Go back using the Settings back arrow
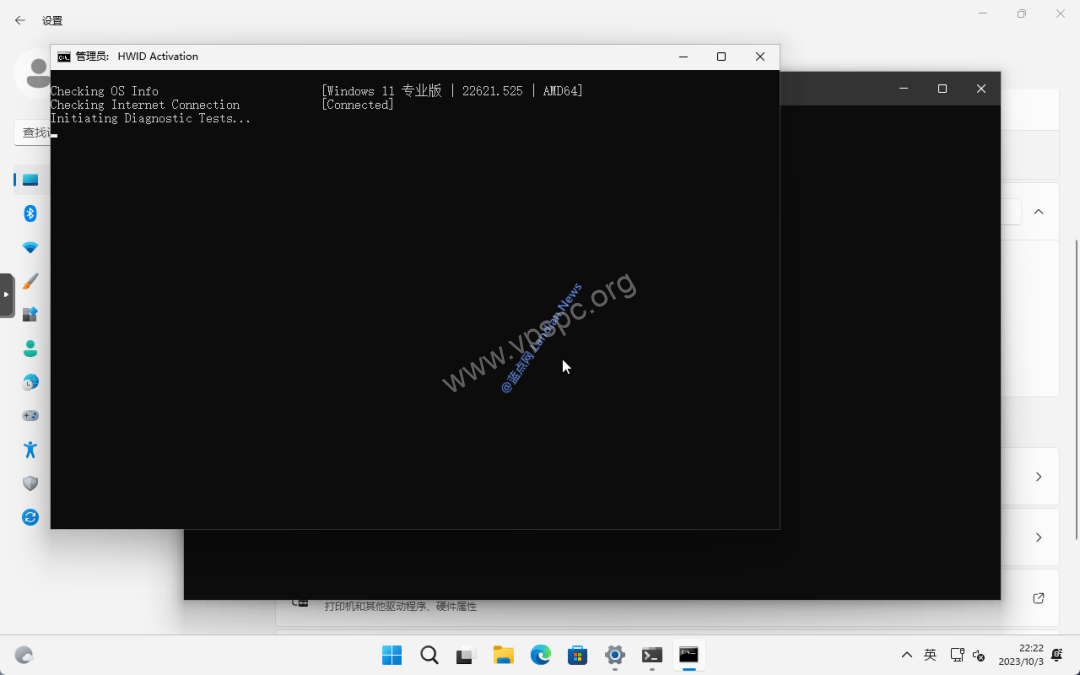Screen dimensions: 1080x675 pyautogui.click(x=20, y=21)
